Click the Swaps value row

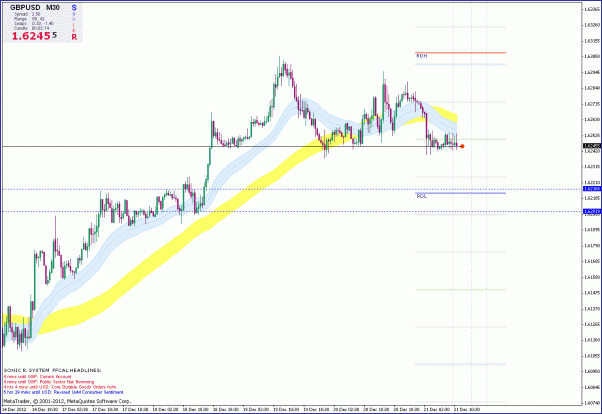click(34, 23)
